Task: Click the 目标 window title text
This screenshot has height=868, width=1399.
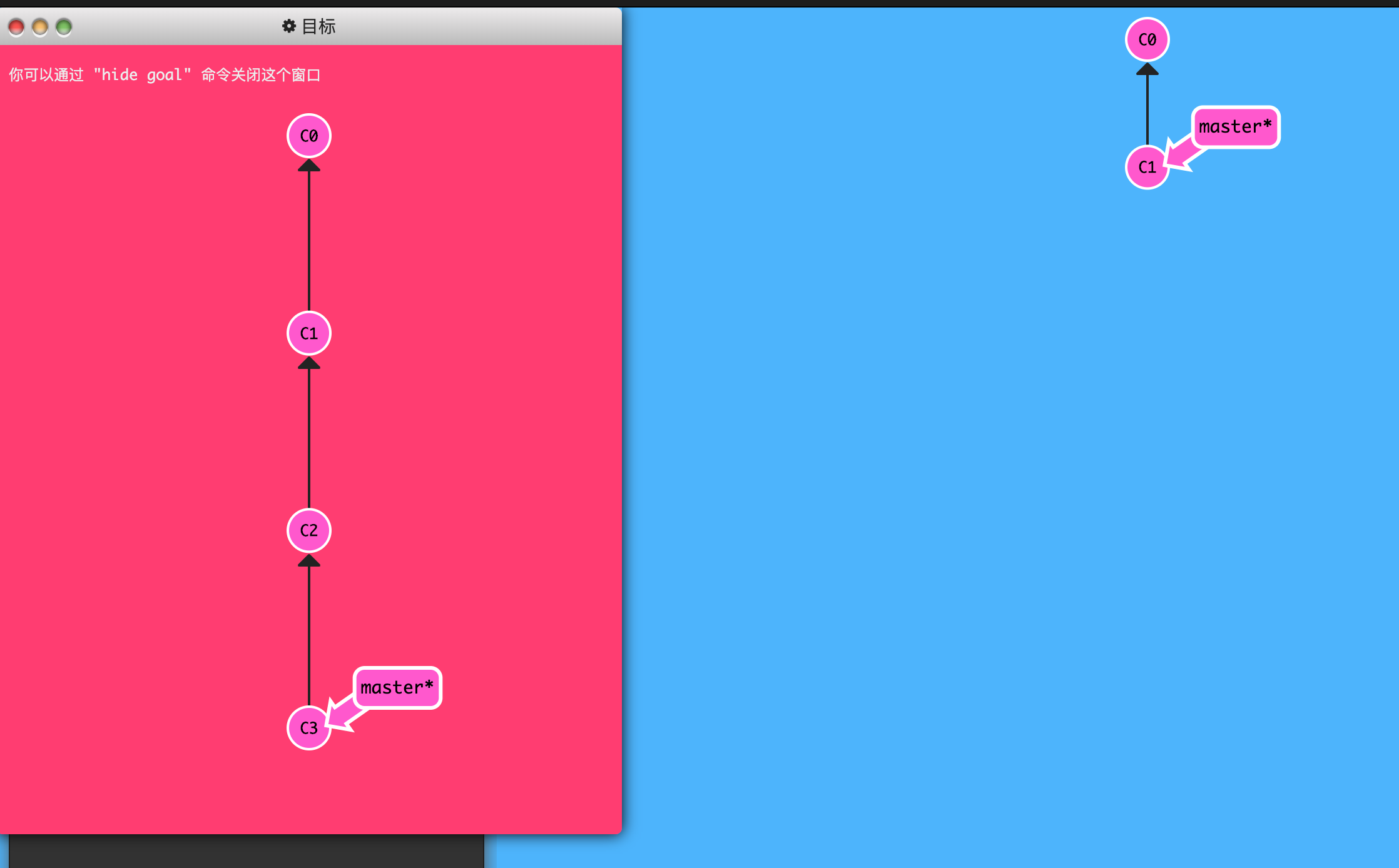Action: click(x=318, y=26)
